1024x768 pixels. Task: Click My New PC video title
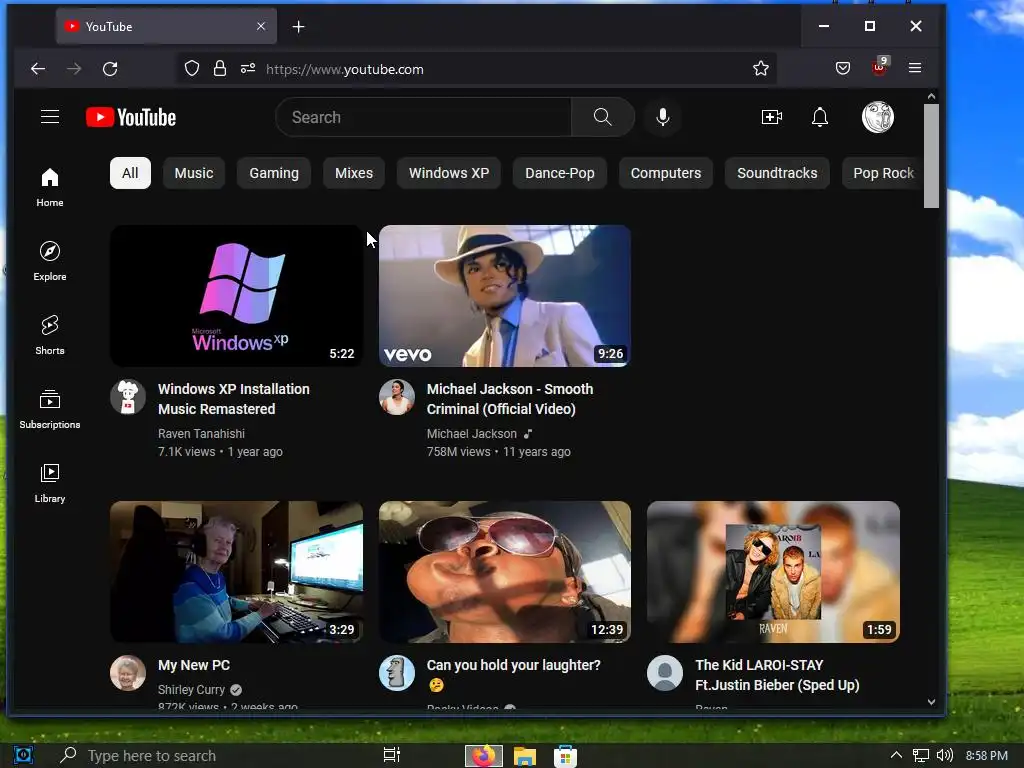(194, 665)
